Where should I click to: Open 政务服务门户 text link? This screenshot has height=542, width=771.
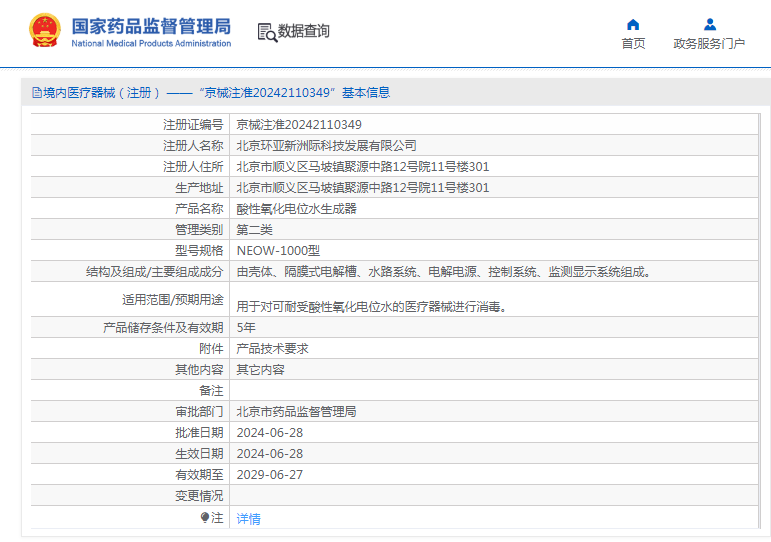coord(709,44)
